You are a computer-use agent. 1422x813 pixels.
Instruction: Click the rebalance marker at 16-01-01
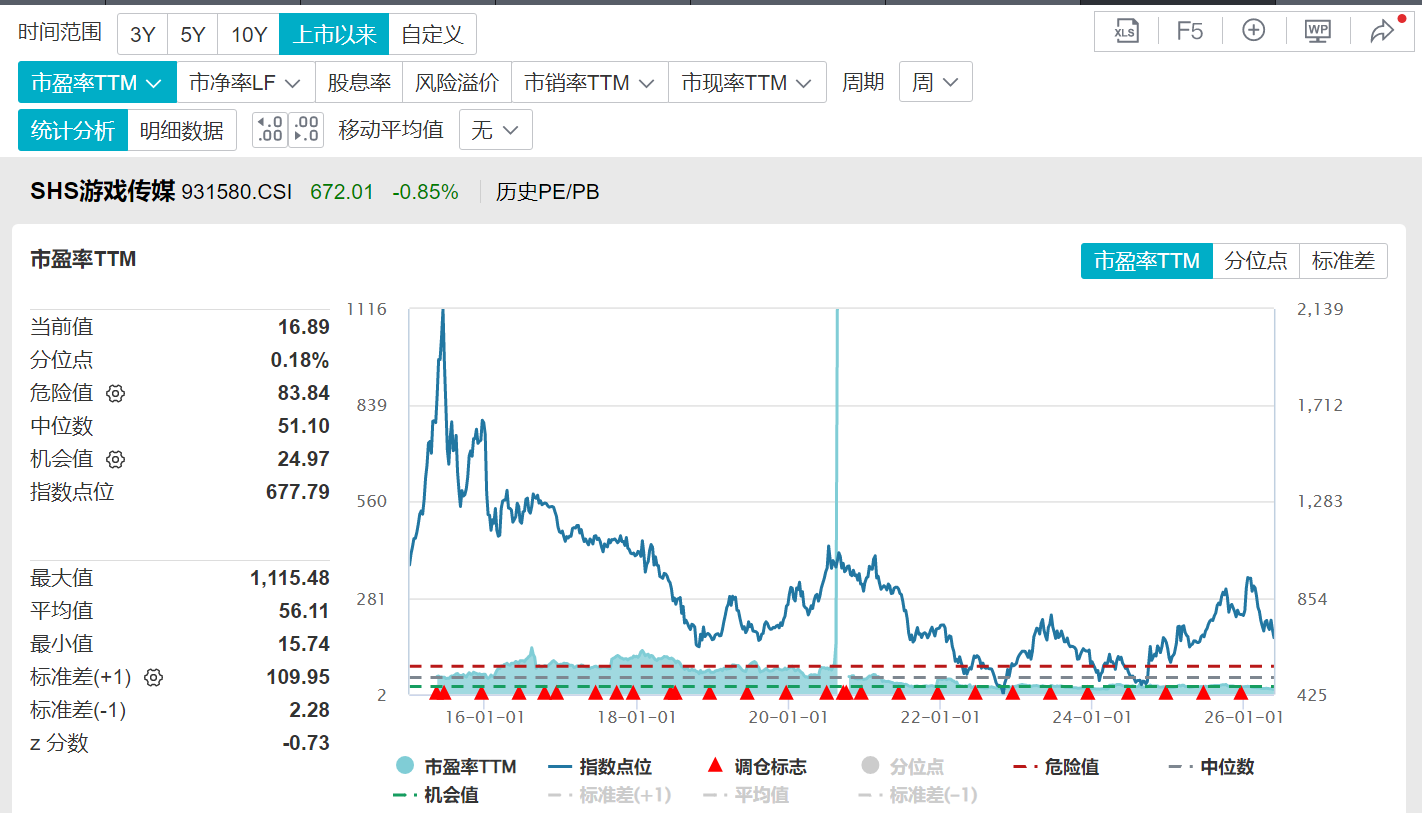click(481, 693)
